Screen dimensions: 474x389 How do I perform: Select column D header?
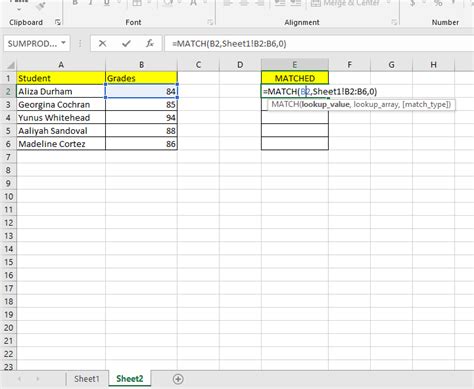coord(240,65)
